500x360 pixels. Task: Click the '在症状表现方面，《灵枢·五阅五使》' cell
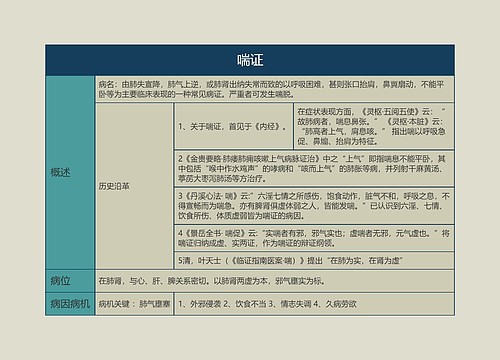pyautogui.click(x=374, y=126)
